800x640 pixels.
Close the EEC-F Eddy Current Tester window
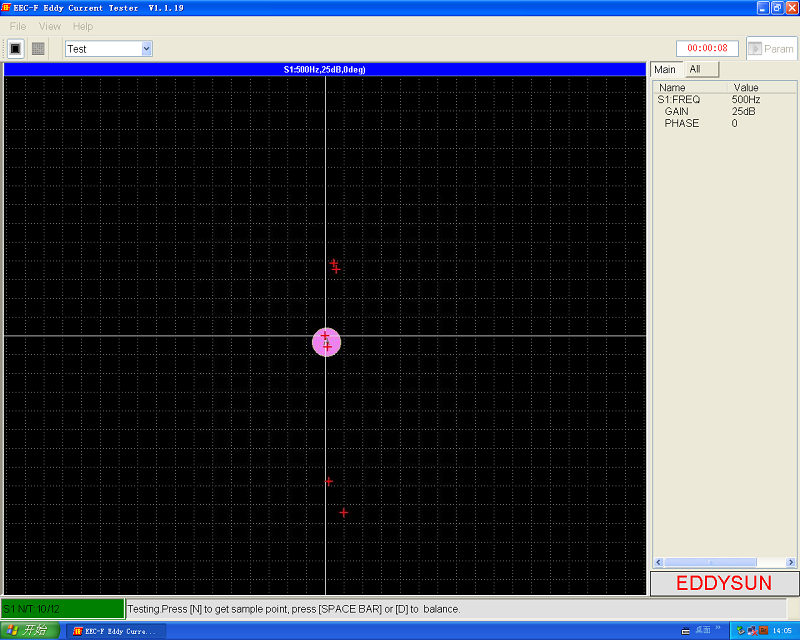791,8
